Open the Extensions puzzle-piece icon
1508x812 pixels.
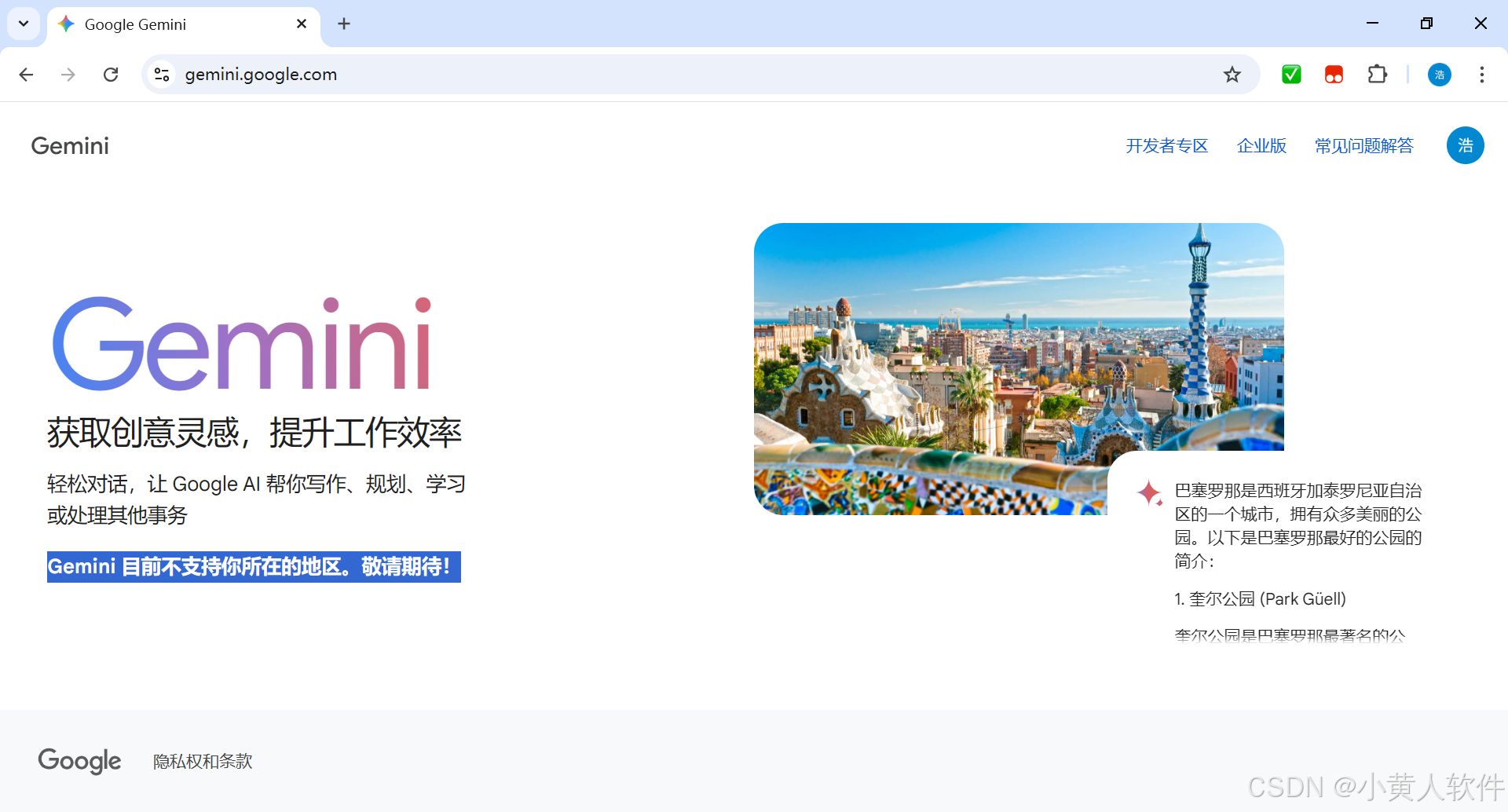[x=1378, y=75]
